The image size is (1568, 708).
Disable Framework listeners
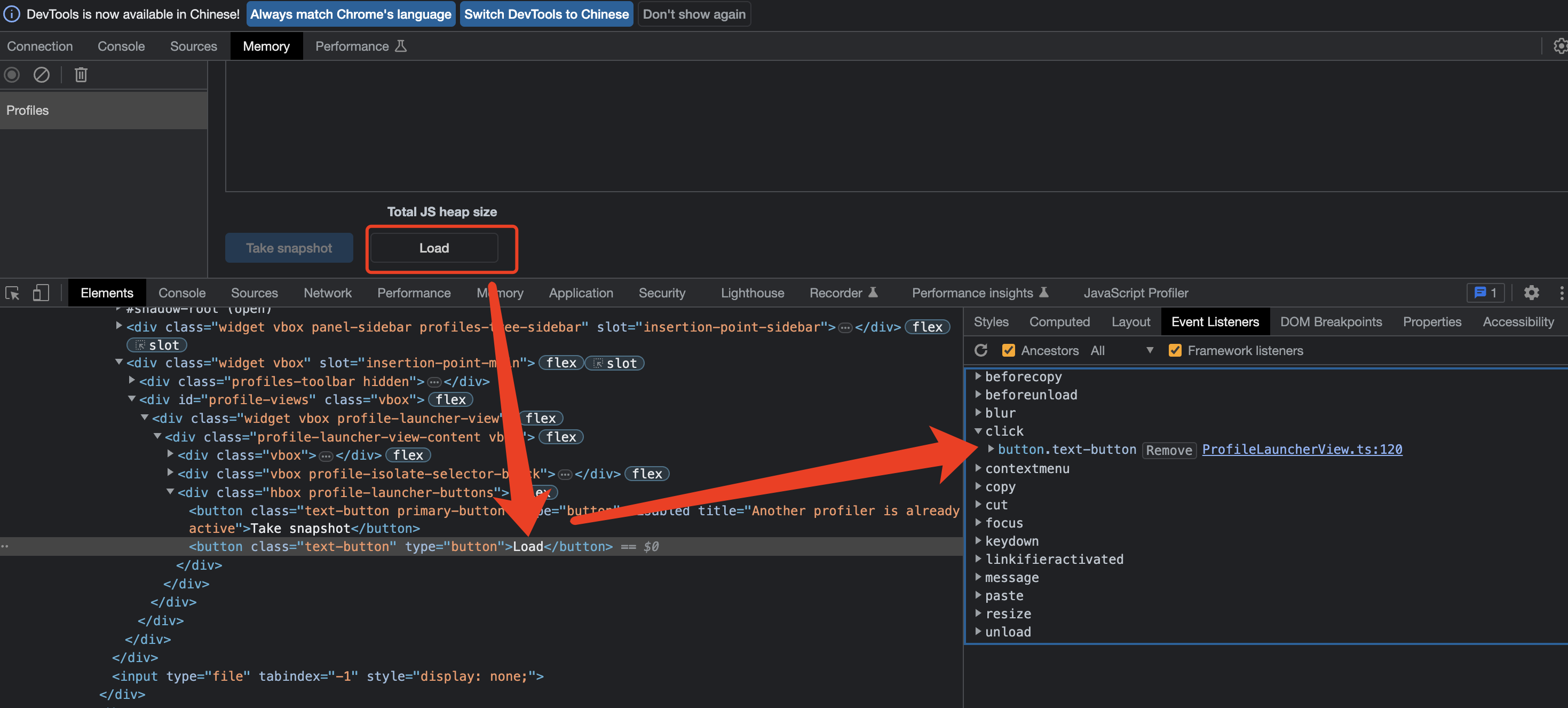[x=1175, y=350]
